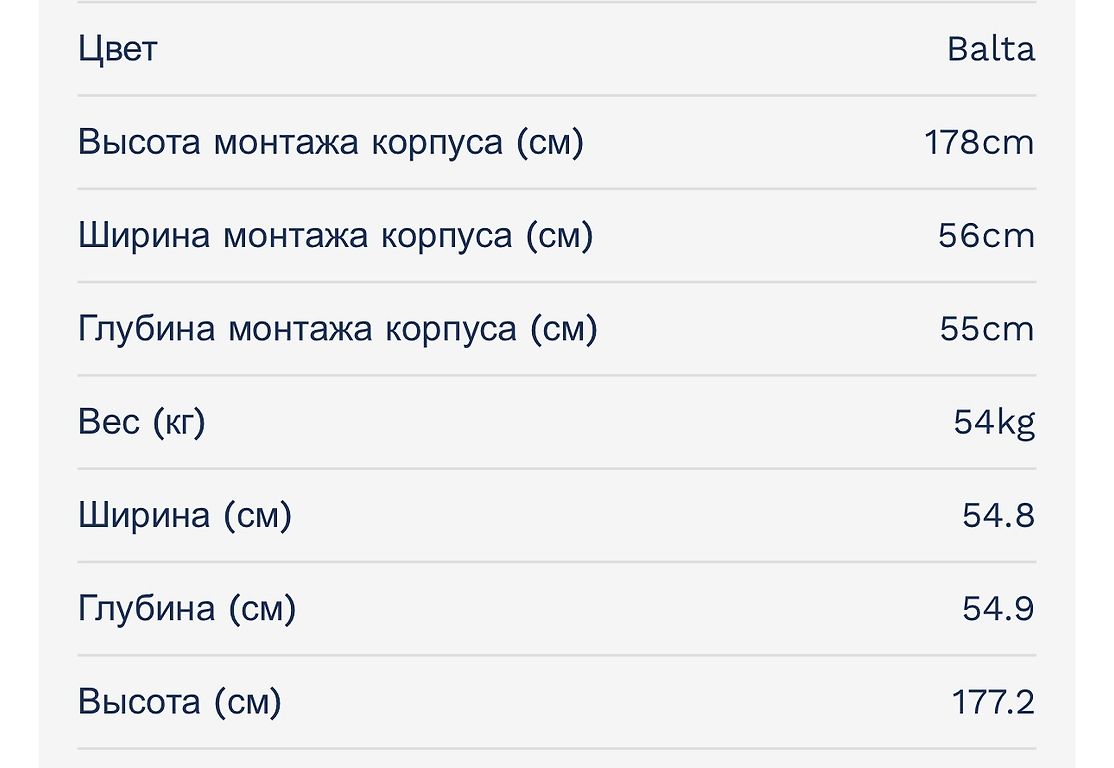Click the Ширина (см) label
The width and height of the screenshot is (1114, 768).
tap(185, 515)
